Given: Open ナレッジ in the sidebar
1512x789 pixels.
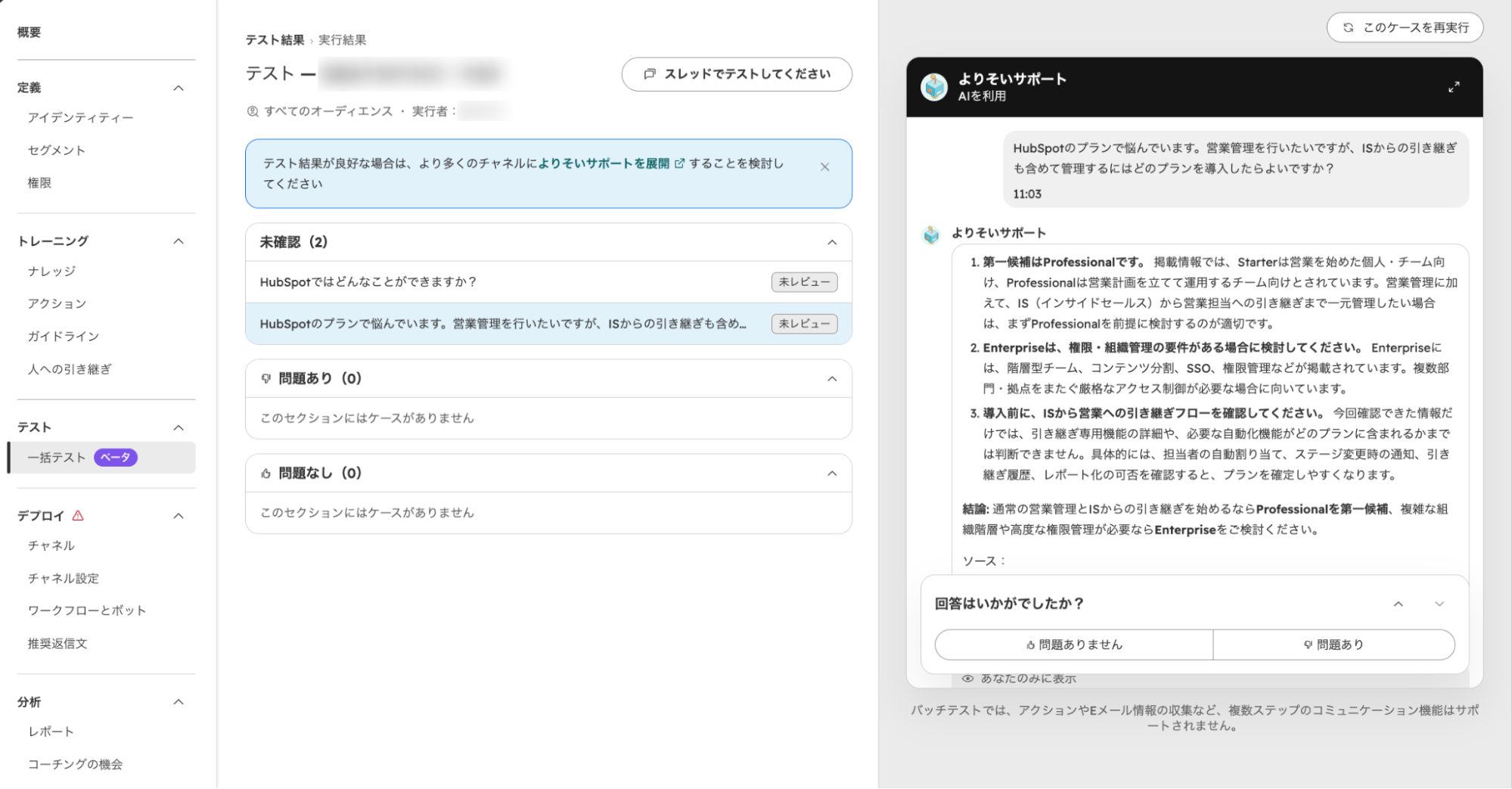Looking at the screenshot, I should (51, 272).
